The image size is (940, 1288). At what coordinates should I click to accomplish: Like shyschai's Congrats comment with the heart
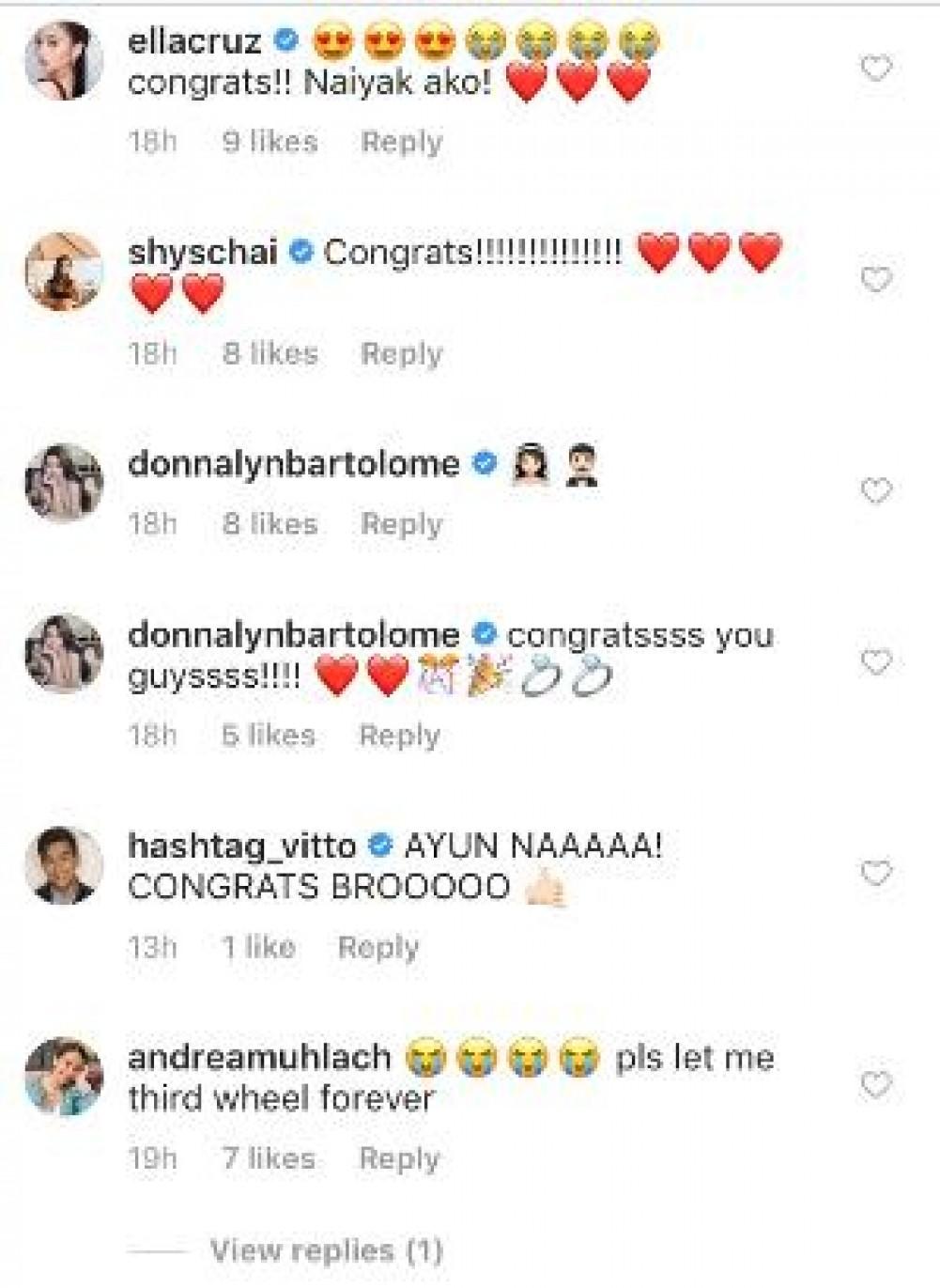click(x=876, y=280)
